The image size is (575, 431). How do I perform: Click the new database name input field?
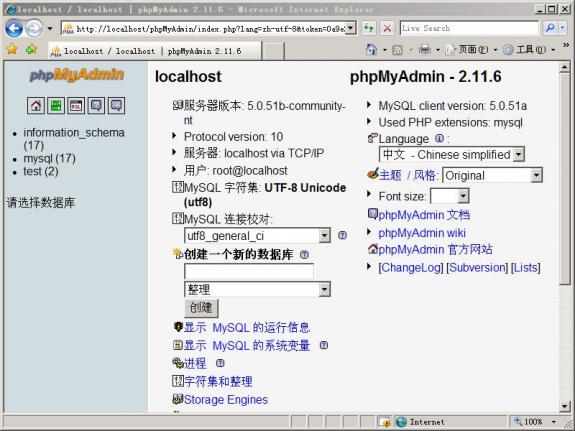tap(249, 271)
